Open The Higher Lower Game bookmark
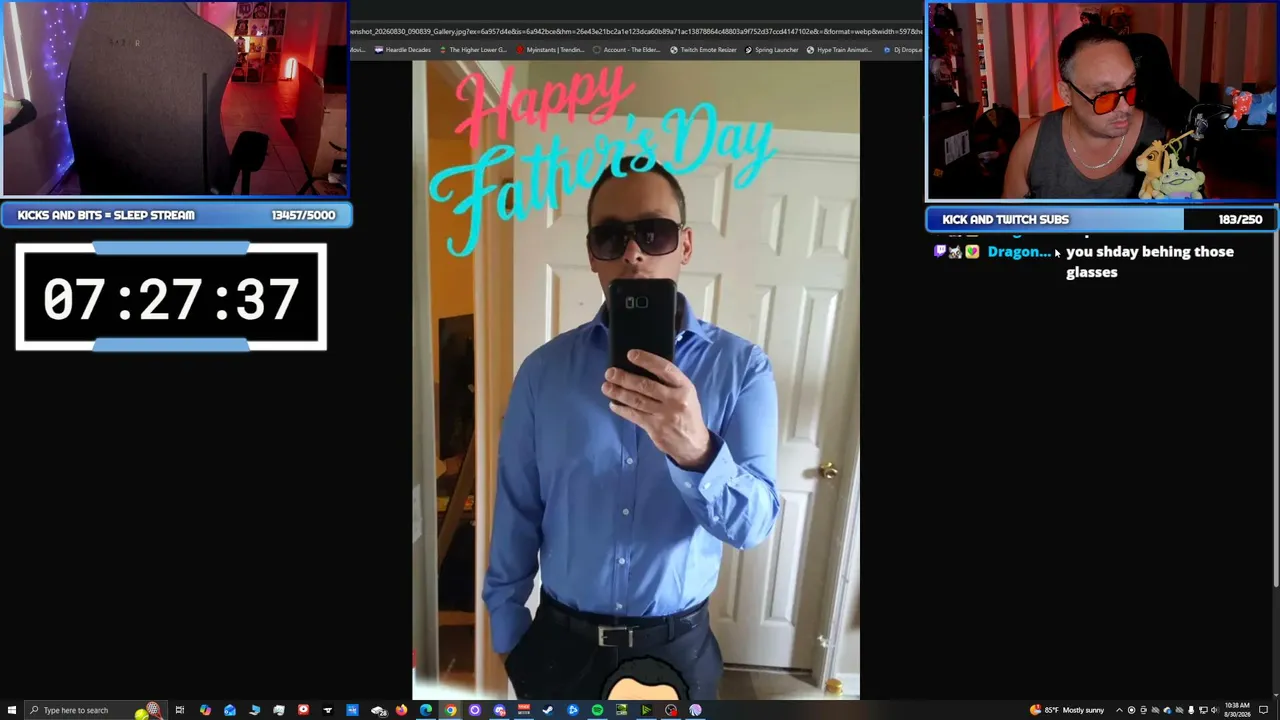 [472, 50]
